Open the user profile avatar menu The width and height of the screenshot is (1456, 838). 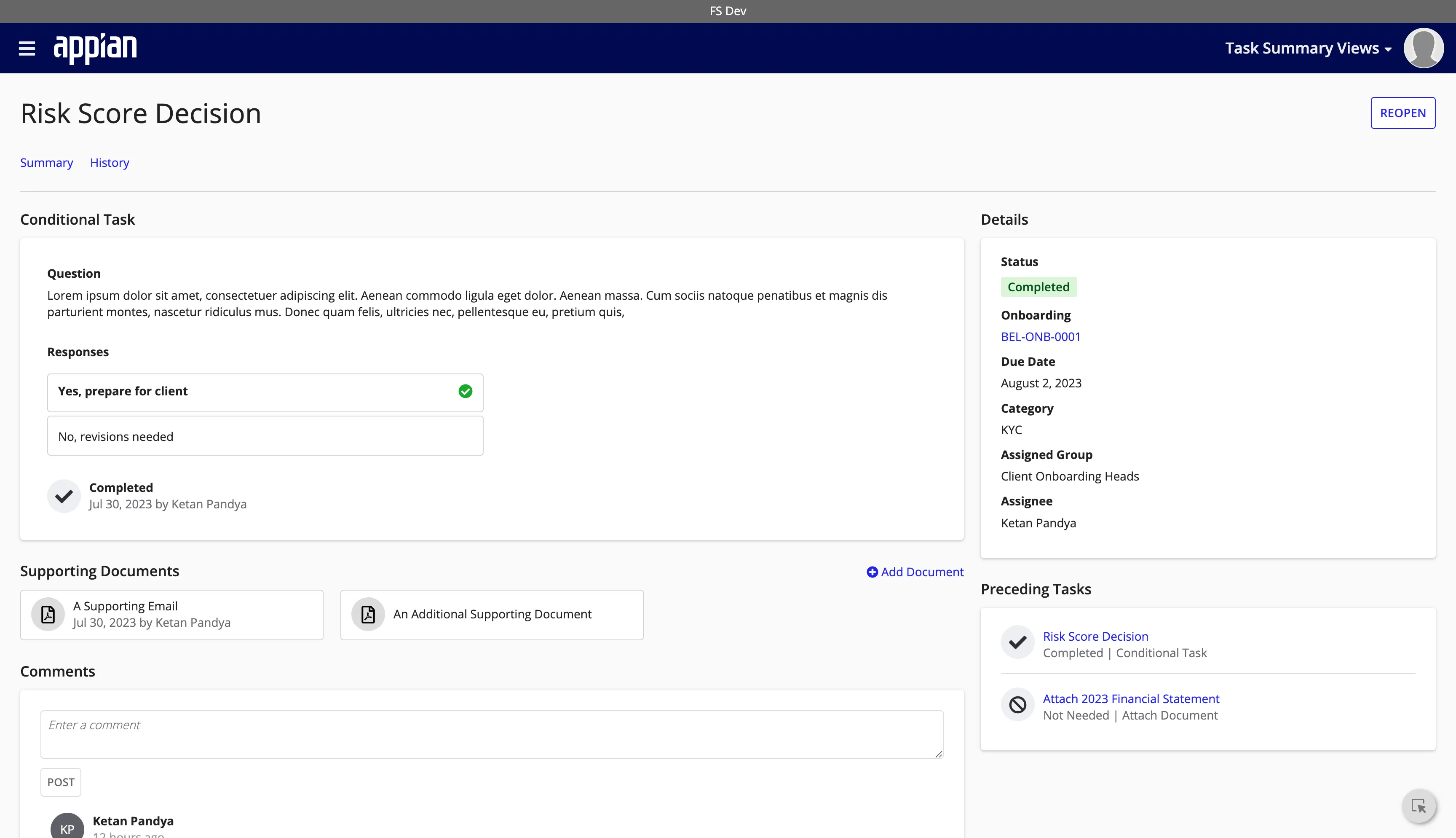click(1424, 48)
